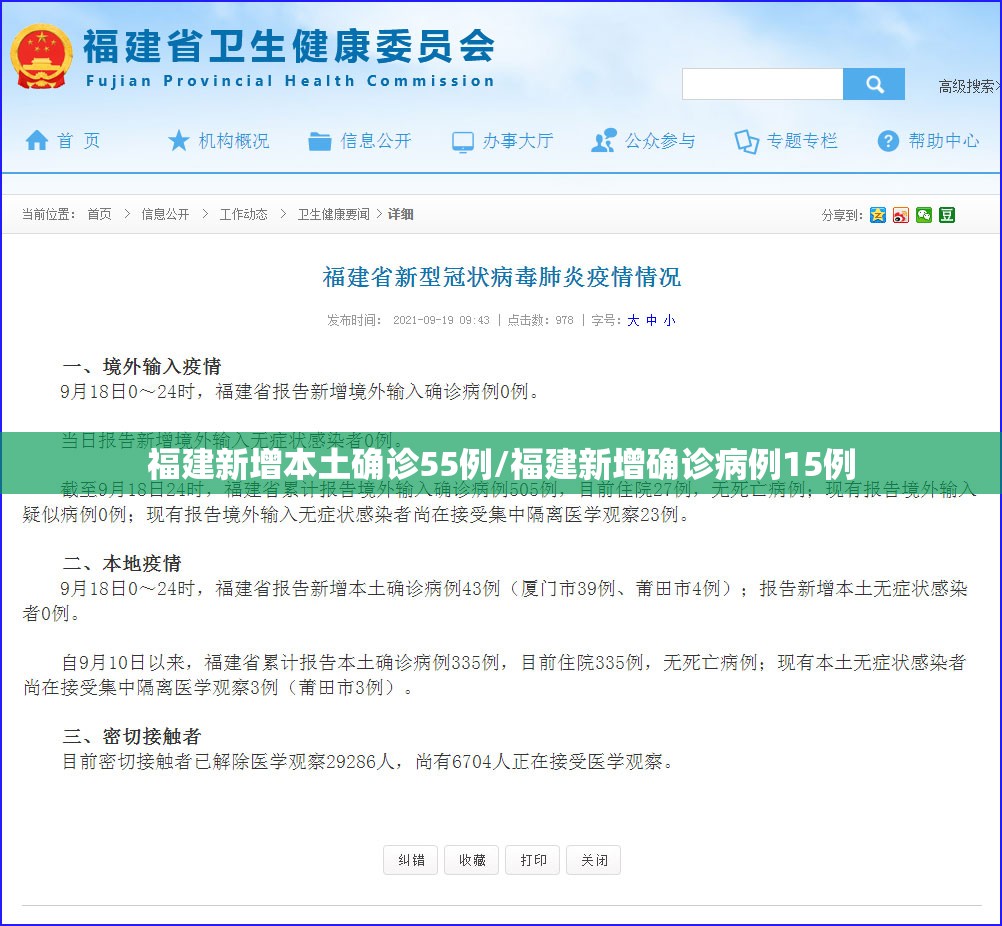Screen dimensions: 1002x926
Task: Focus the site search input field
Action: 762,84
